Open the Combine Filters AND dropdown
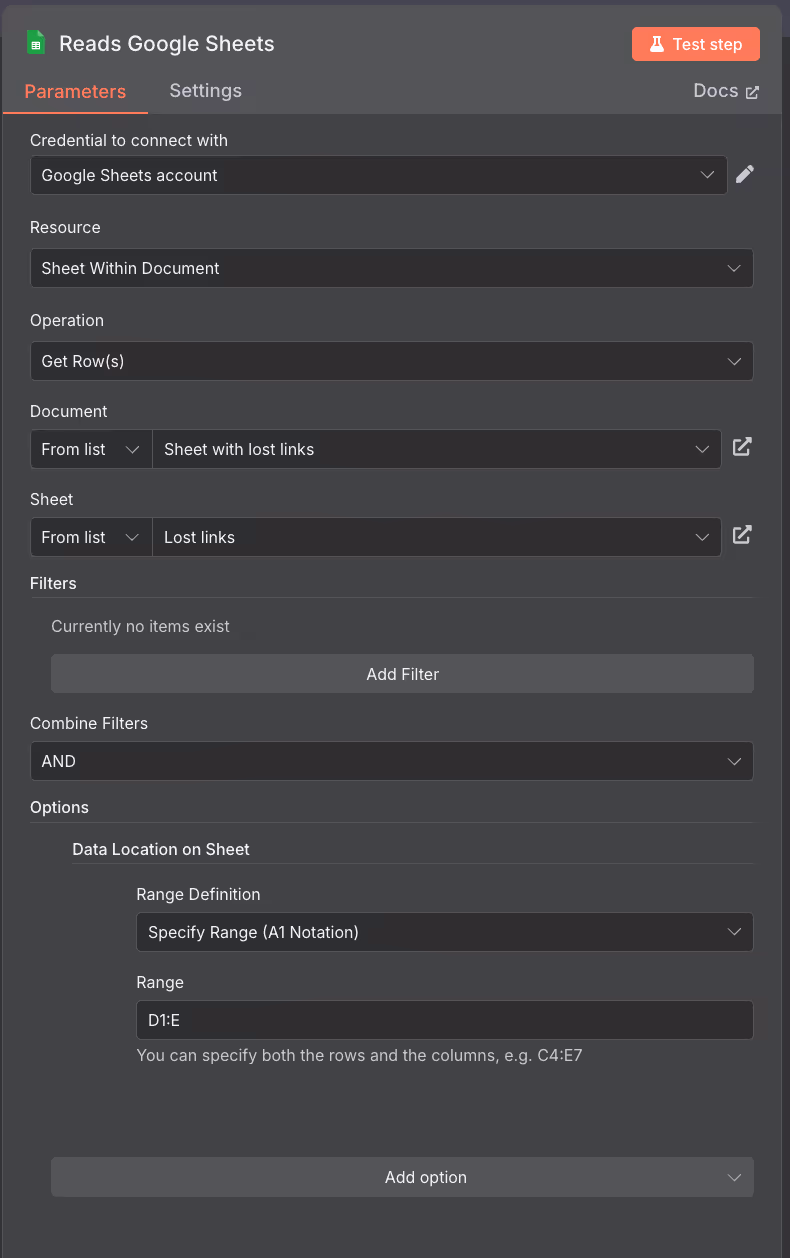Image resolution: width=790 pixels, height=1258 pixels. coord(392,761)
